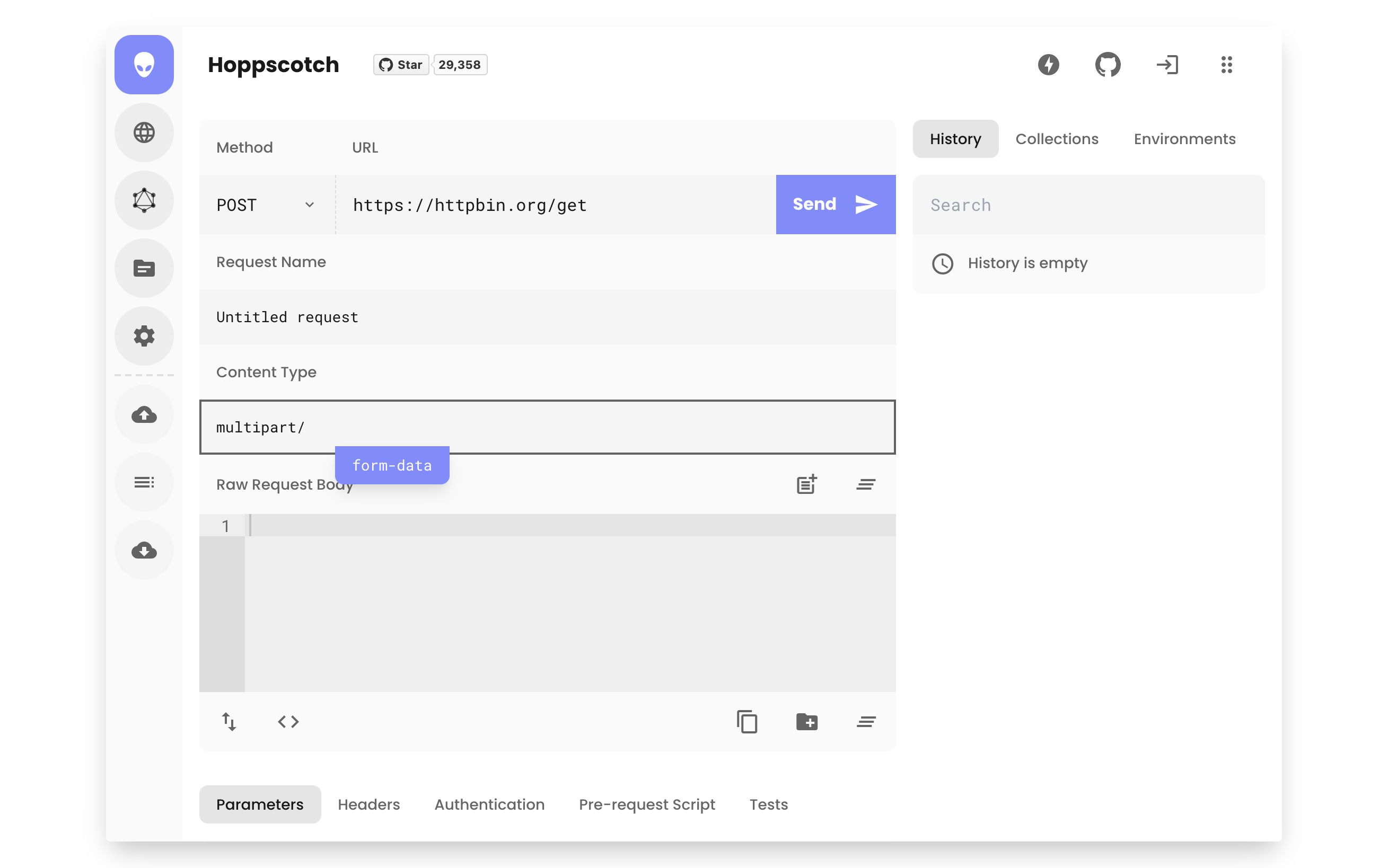Viewport: 1388px width, 868px height.
Task: Click the Hoppscotch alien logo
Action: point(144,64)
